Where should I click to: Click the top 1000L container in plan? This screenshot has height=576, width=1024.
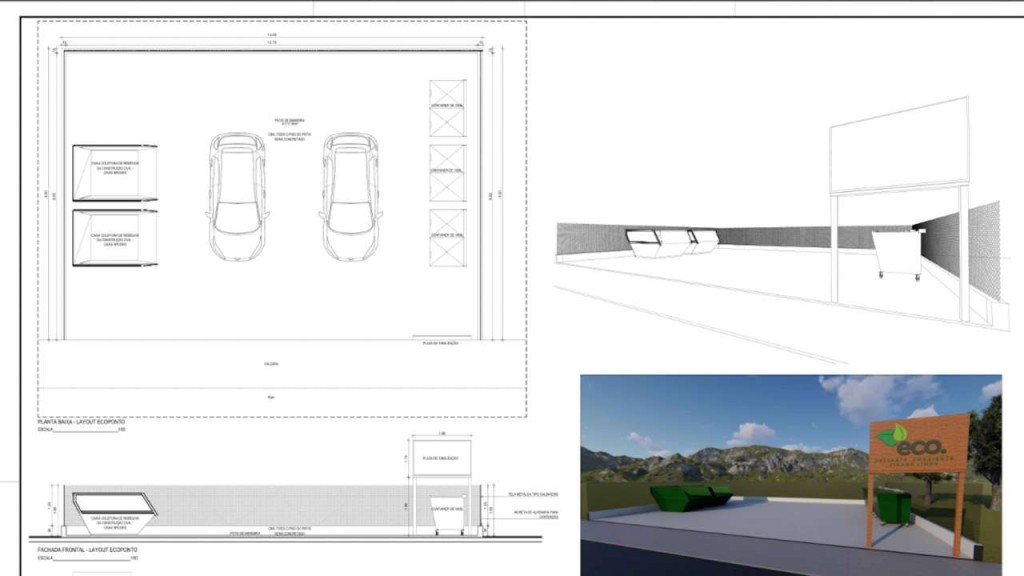447,109
